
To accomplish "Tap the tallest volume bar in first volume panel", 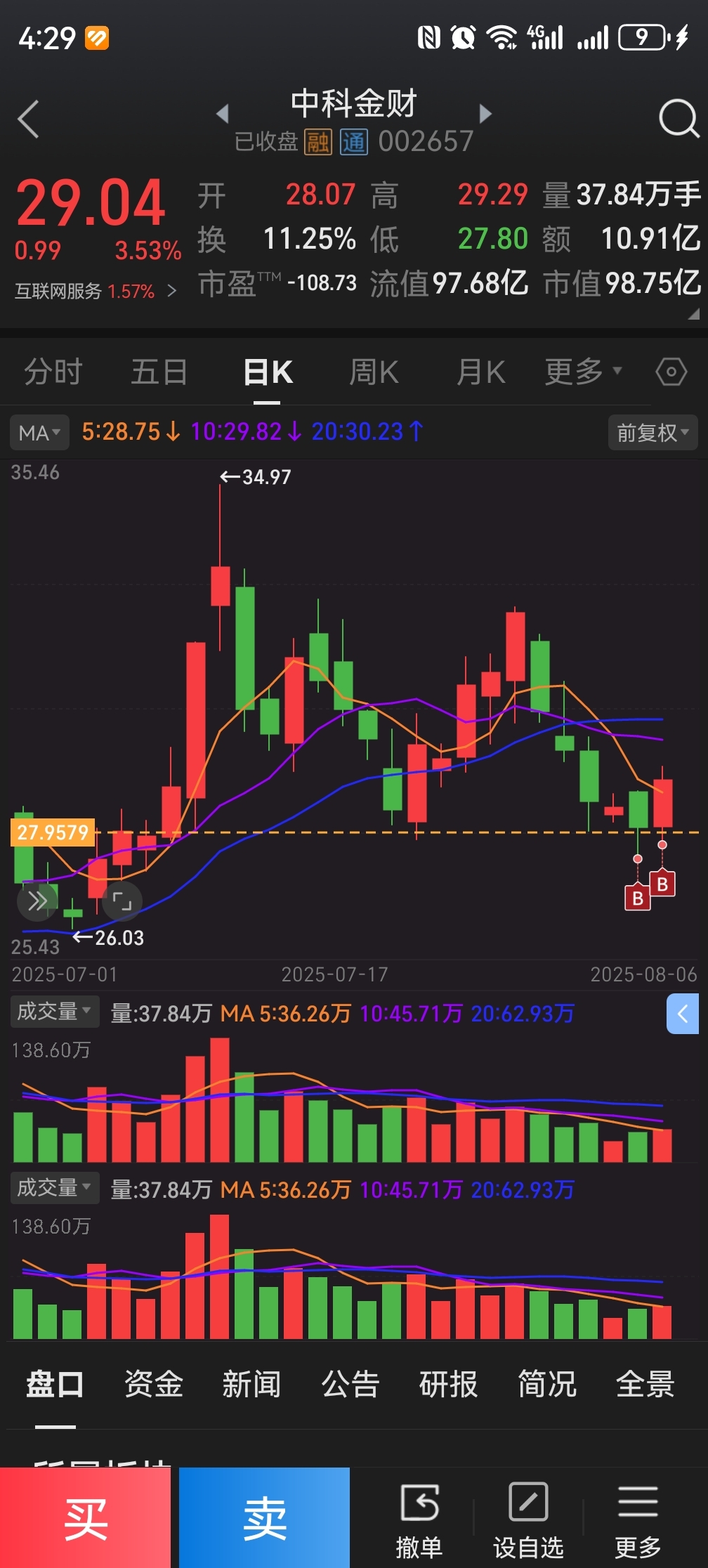I will 219,1100.
